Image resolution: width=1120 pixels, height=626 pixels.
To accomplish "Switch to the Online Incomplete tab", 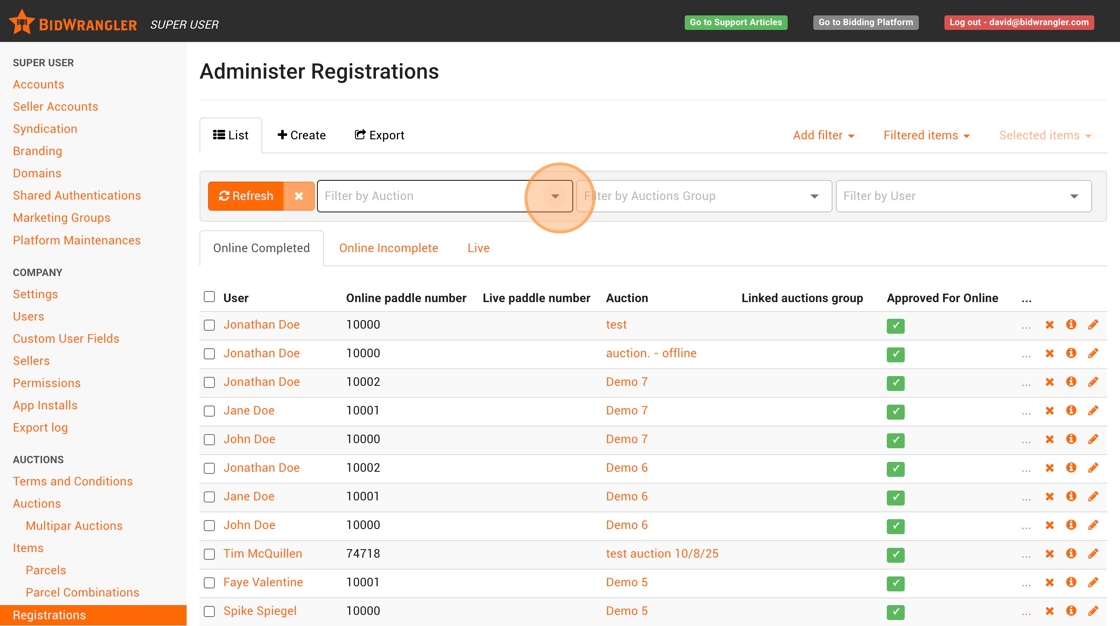I will [388, 248].
